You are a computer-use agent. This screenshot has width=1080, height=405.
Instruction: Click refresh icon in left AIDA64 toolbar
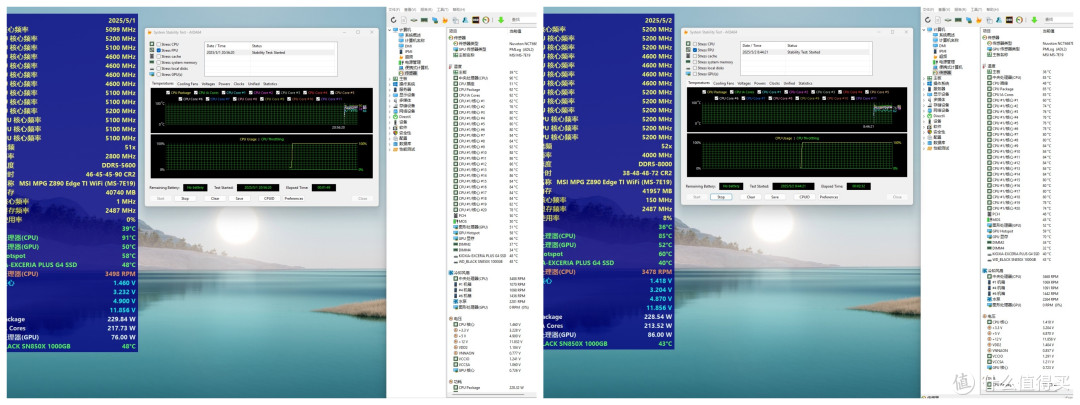click(x=393, y=20)
